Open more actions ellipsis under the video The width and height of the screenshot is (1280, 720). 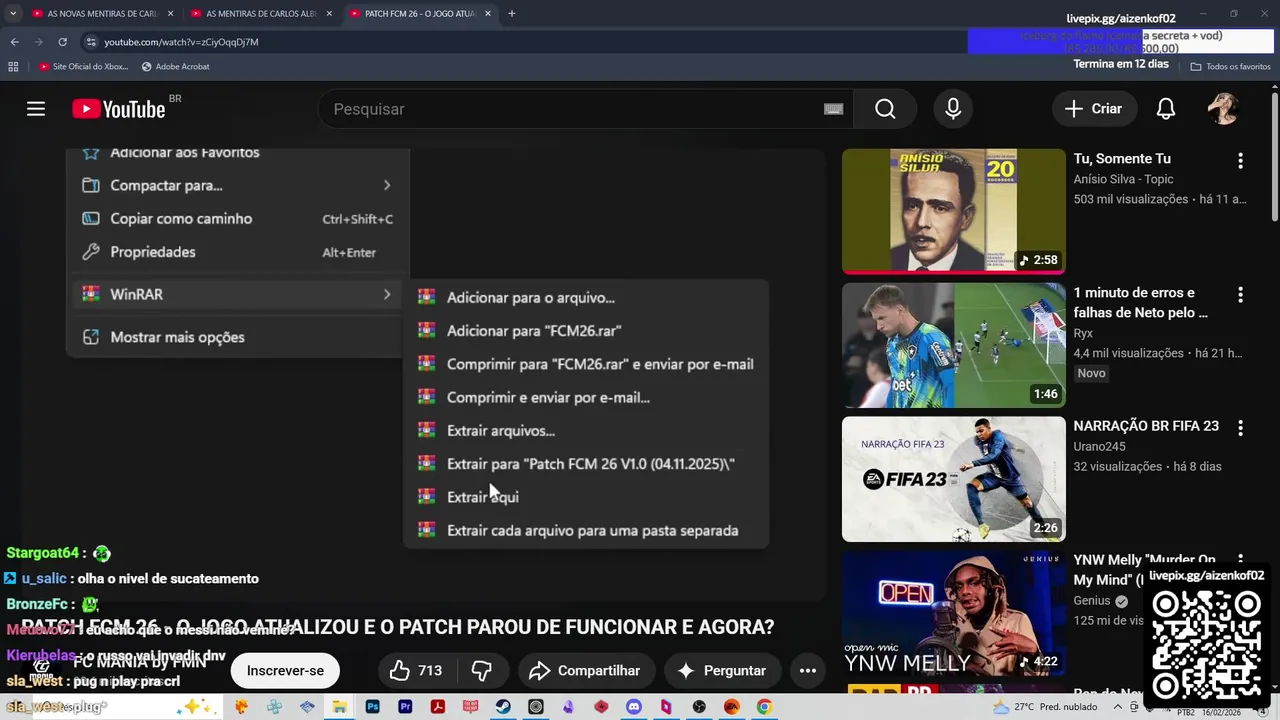(808, 671)
